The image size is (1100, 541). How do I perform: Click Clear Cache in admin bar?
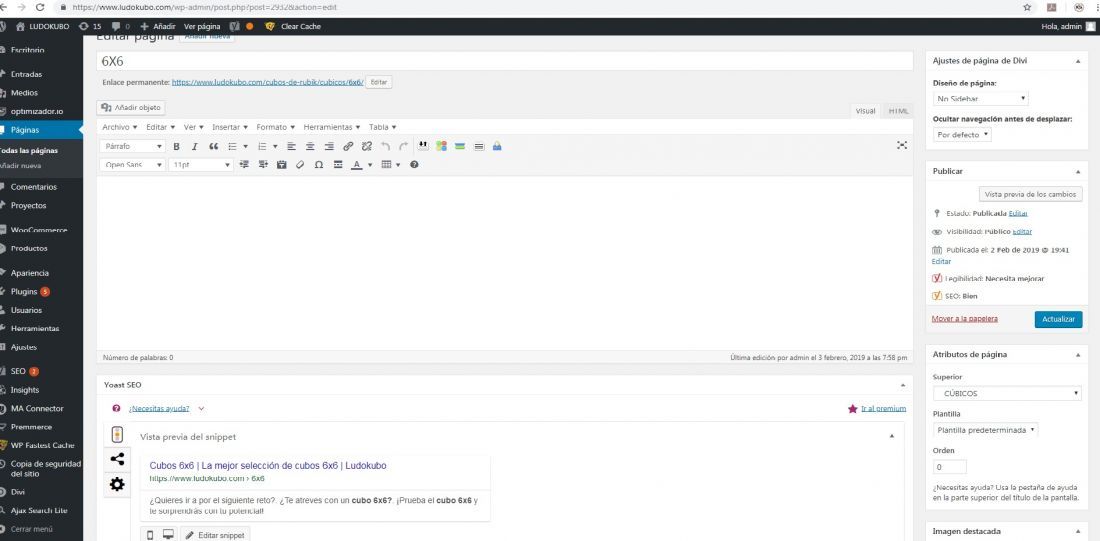300,26
